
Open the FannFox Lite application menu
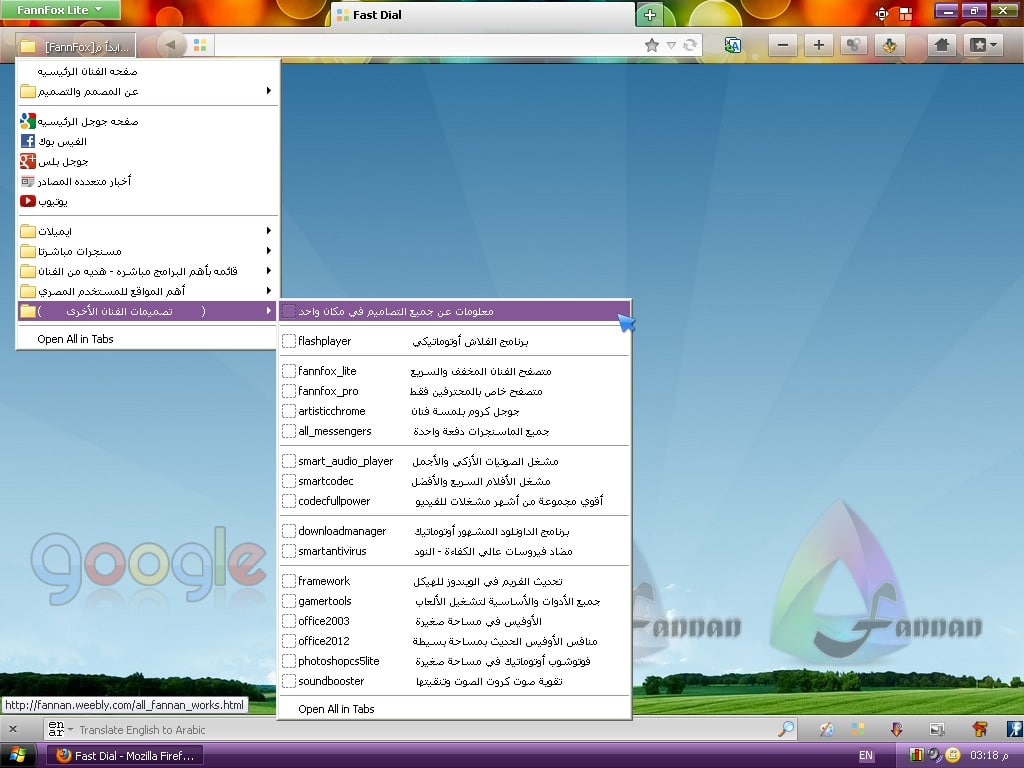pyautogui.click(x=59, y=10)
